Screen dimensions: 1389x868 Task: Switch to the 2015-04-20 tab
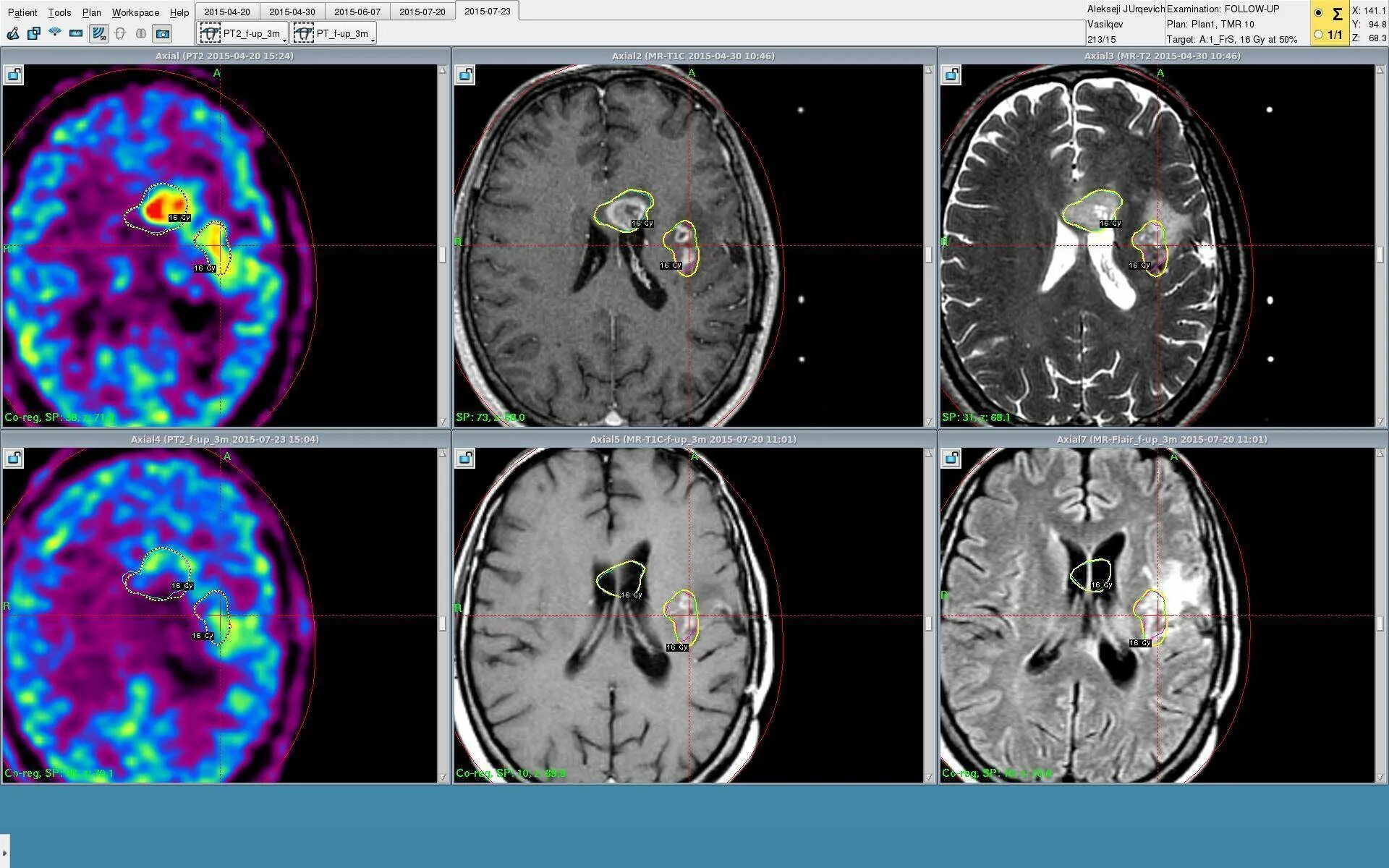tap(226, 12)
